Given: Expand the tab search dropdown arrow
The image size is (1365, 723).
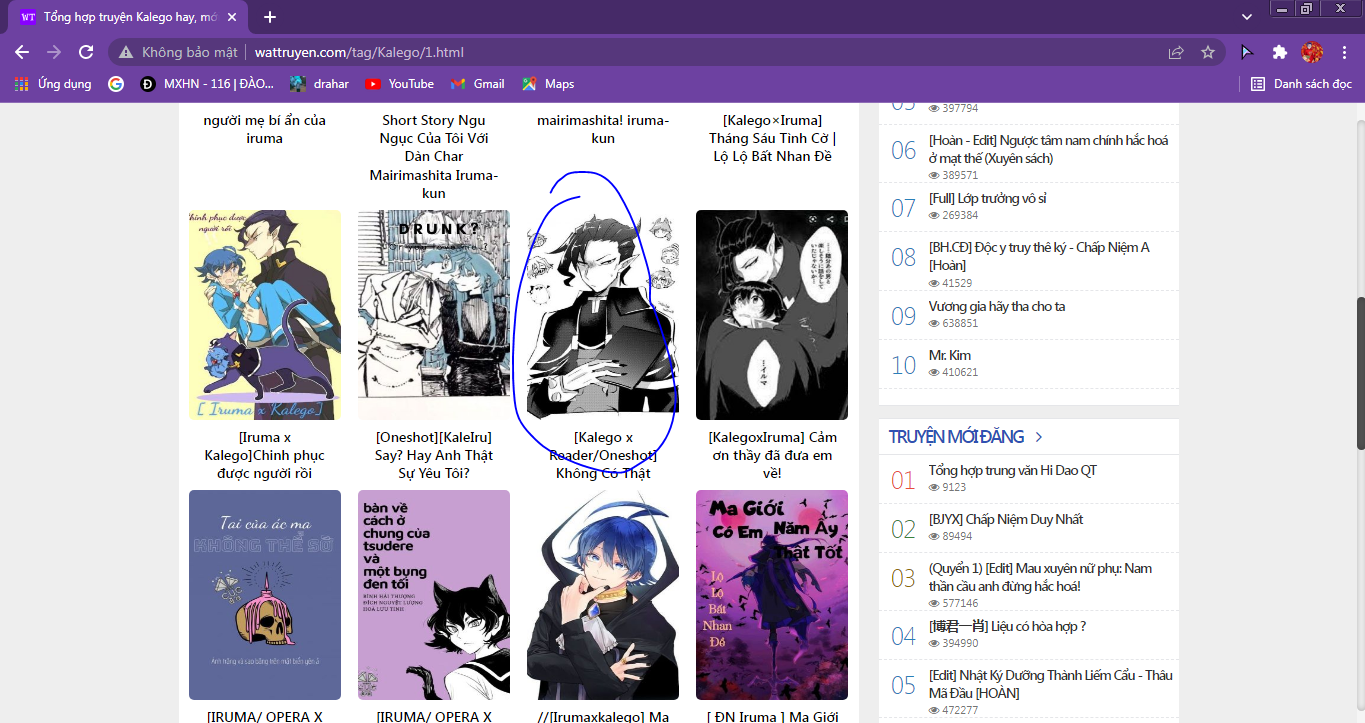Looking at the screenshot, I should point(1246,17).
